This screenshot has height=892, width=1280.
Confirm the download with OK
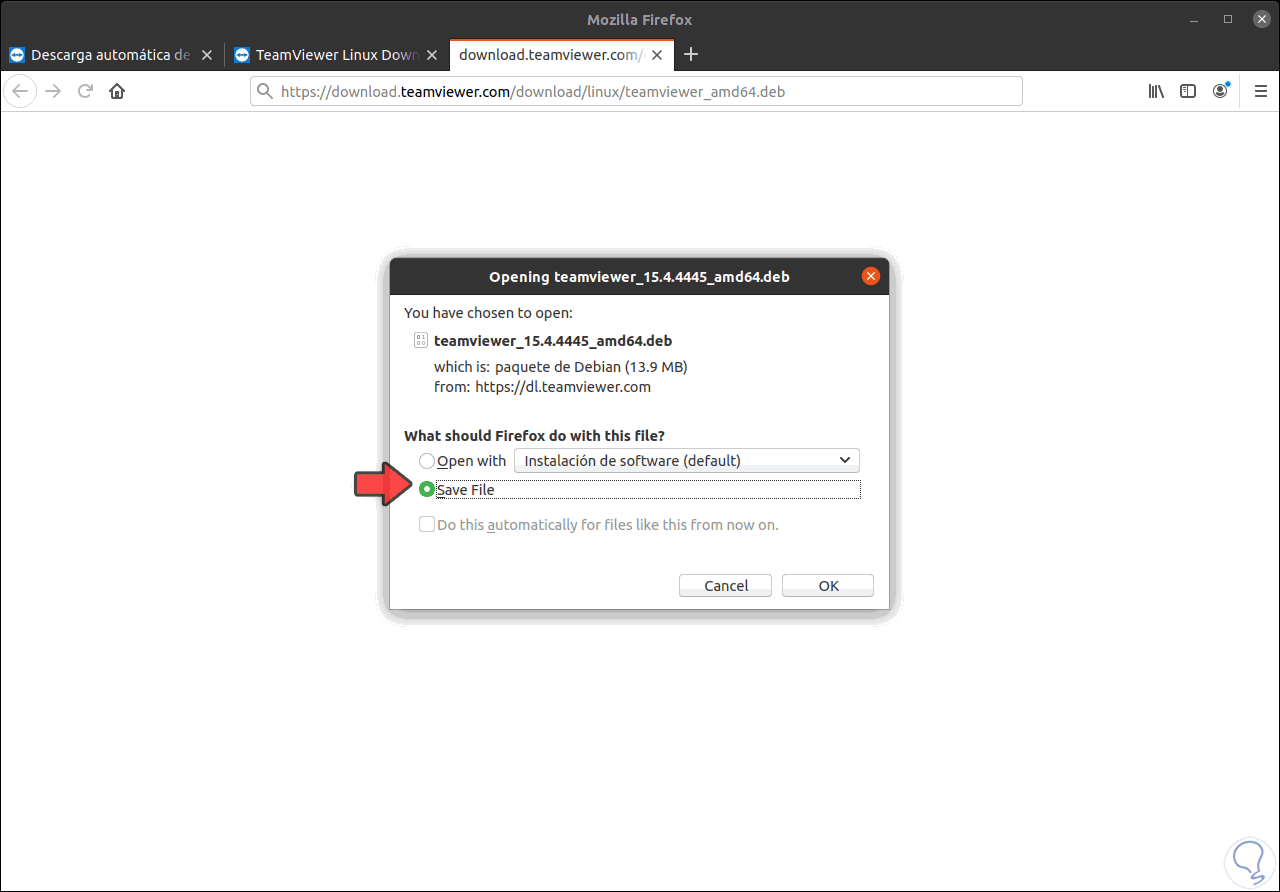tap(828, 585)
